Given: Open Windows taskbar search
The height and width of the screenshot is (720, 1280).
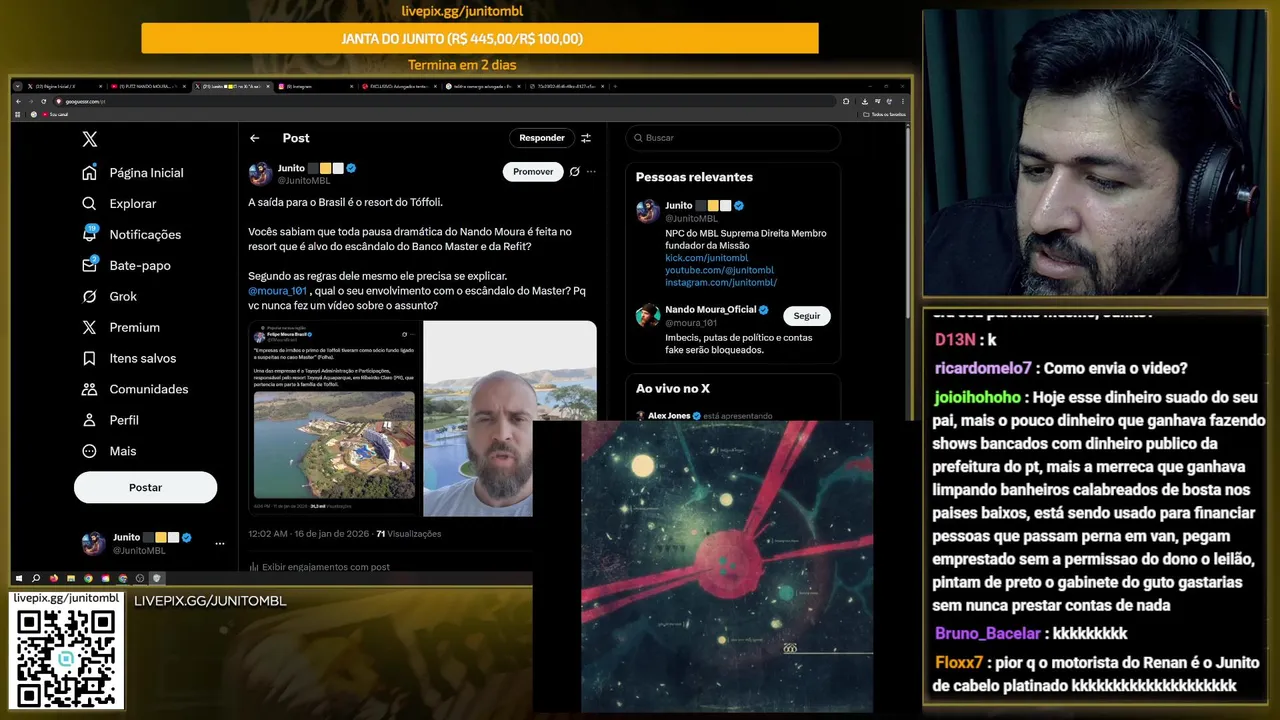Looking at the screenshot, I should click(x=36, y=578).
